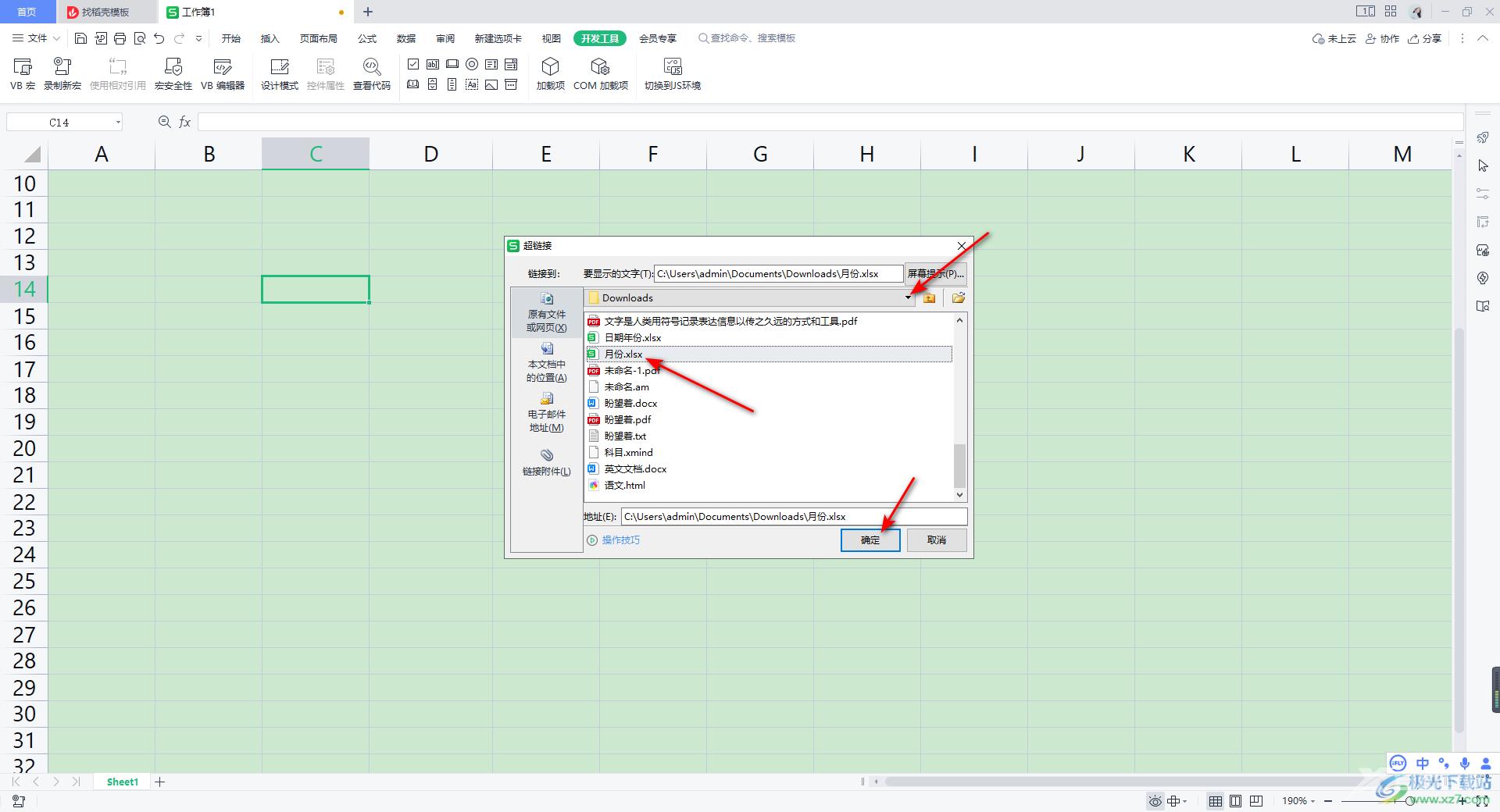Screen dimensions: 1500x812
Task: Expand the Downloads folder dropdown
Action: (908, 297)
